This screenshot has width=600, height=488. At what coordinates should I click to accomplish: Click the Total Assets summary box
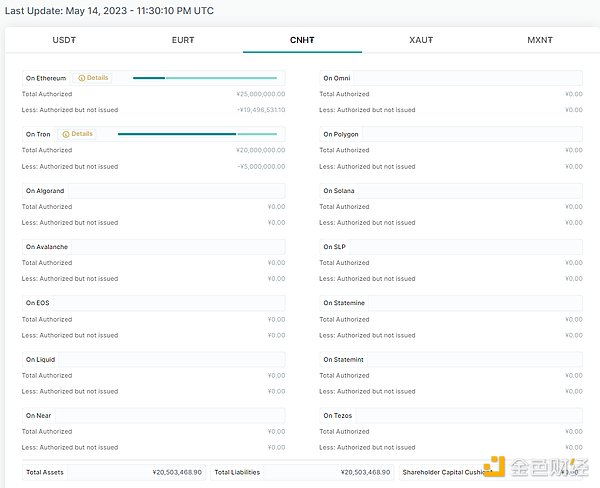(x=114, y=472)
